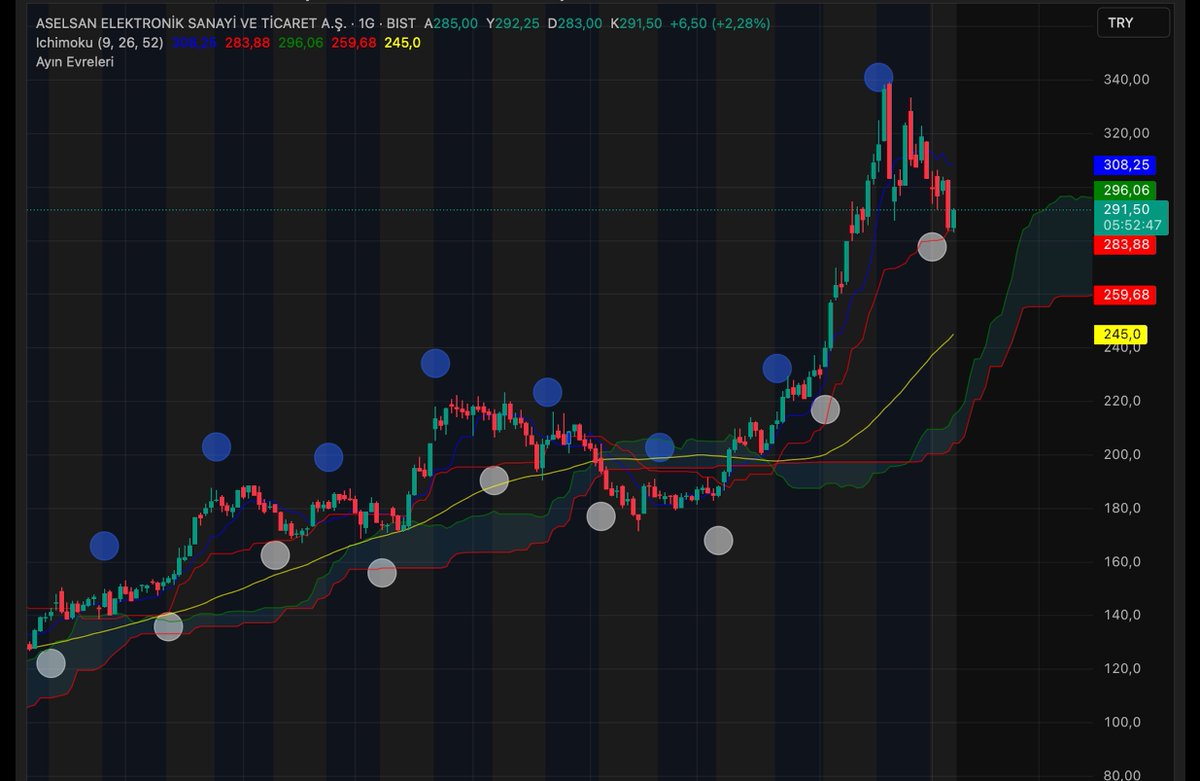The image size is (1200, 781).
Task: Click the 100,0 price scale value
Action: pos(1122,722)
